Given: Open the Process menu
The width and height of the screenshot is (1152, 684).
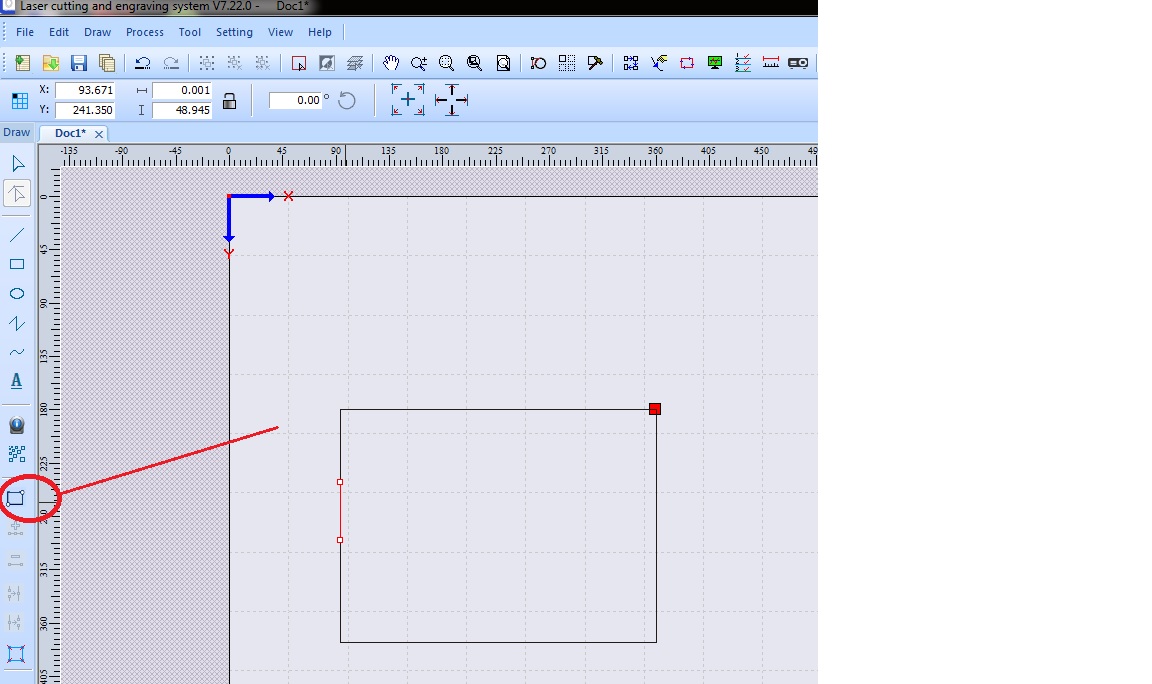Looking at the screenshot, I should tap(144, 32).
